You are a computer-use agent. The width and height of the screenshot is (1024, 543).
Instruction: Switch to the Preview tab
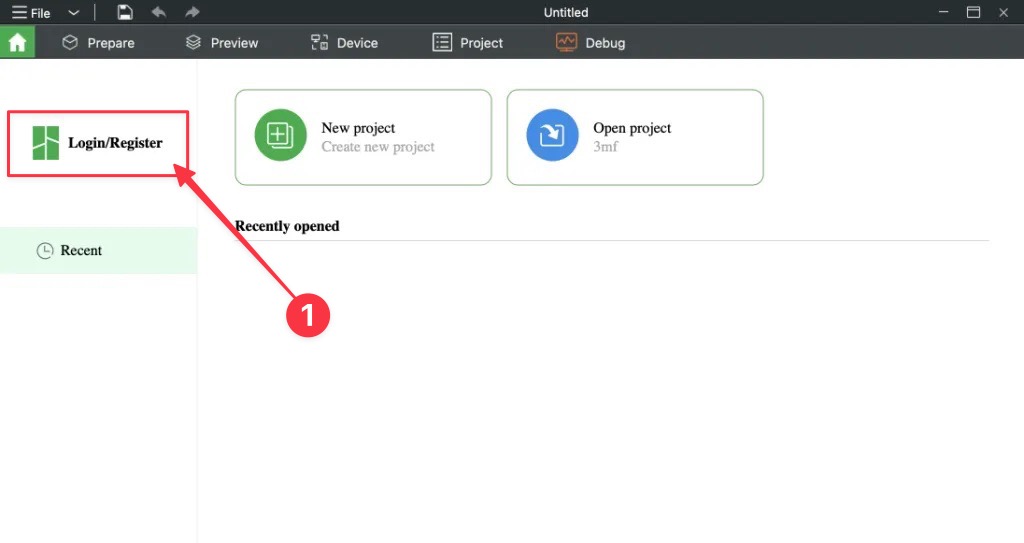point(222,43)
